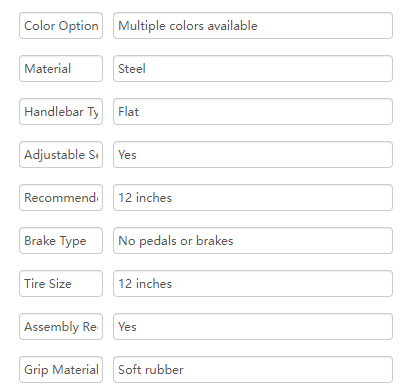The height and width of the screenshot is (388, 411).
Task: Click the Tire Size label field
Action: [x=61, y=284]
